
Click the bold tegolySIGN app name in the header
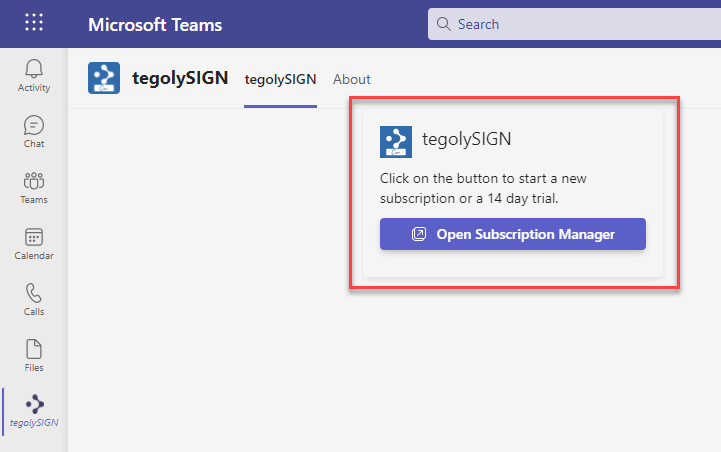tap(180, 78)
